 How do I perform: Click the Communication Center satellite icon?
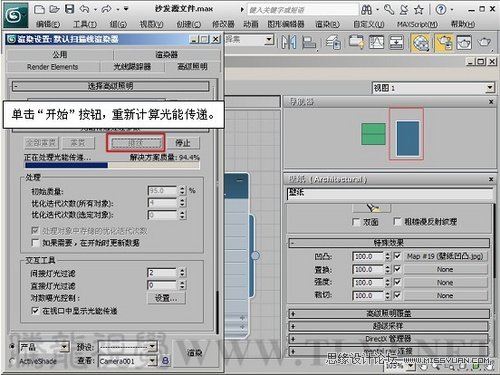(404, 10)
